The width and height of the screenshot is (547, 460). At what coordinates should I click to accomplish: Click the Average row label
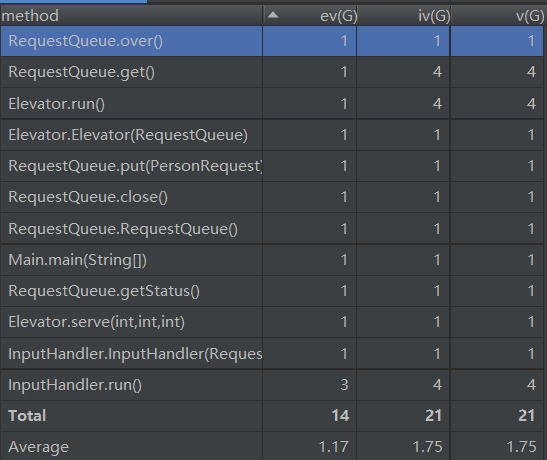coord(39,447)
